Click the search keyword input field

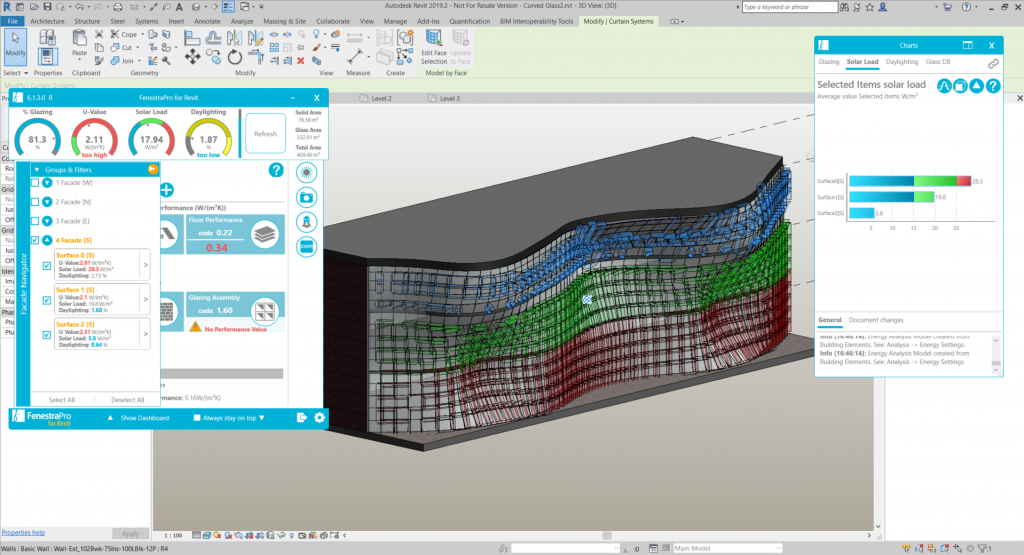coord(790,7)
